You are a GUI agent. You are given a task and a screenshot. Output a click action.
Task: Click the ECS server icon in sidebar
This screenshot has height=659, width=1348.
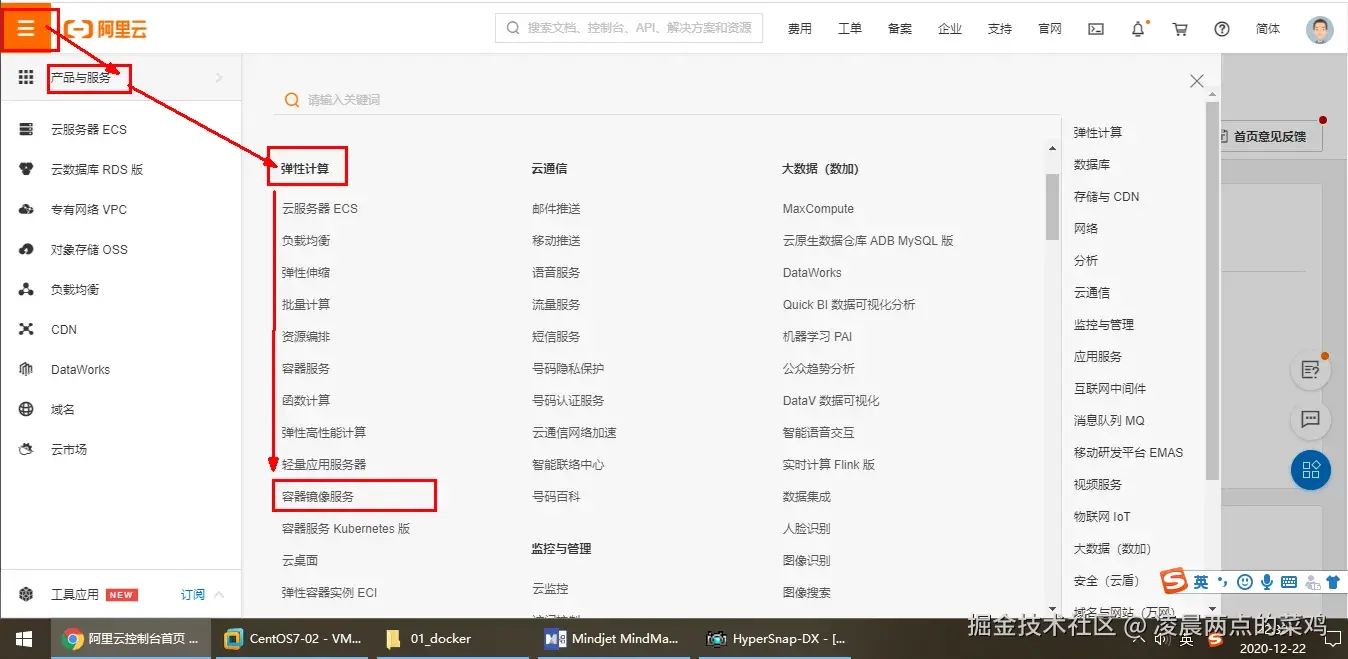tap(27, 129)
